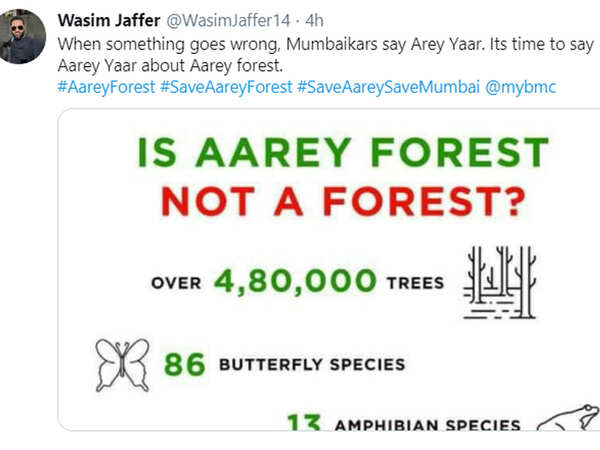Open the #AareyForest hashtag
This screenshot has width=600, height=450.
105,87
